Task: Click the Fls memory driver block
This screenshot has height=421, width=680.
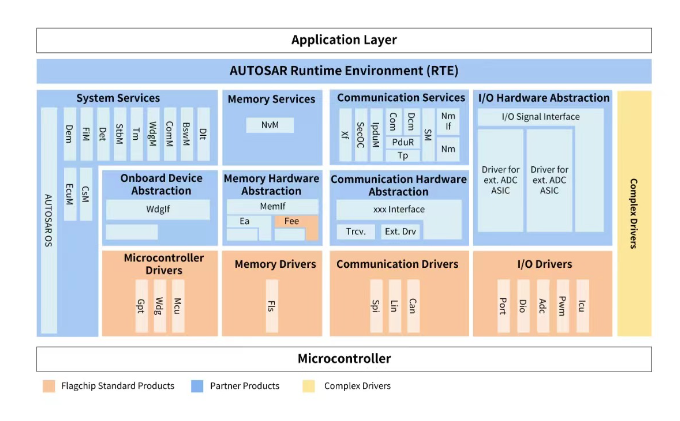Action: (x=272, y=306)
